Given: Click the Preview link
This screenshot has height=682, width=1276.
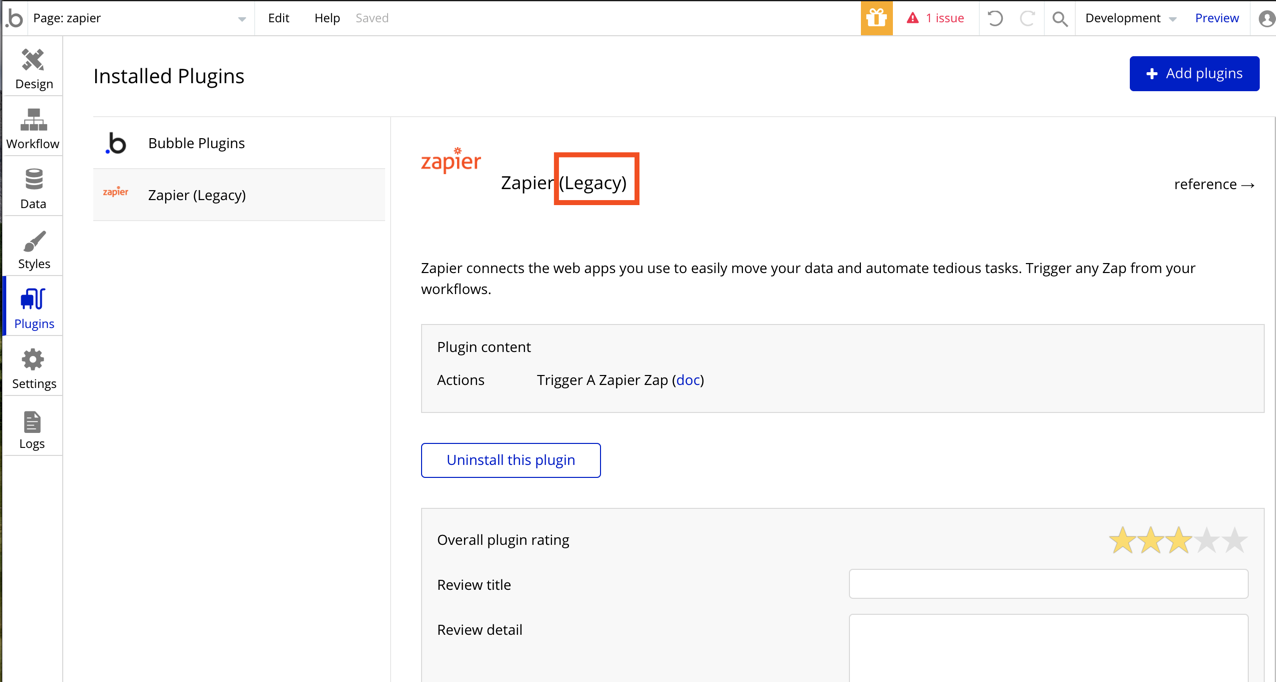Looking at the screenshot, I should point(1217,18).
